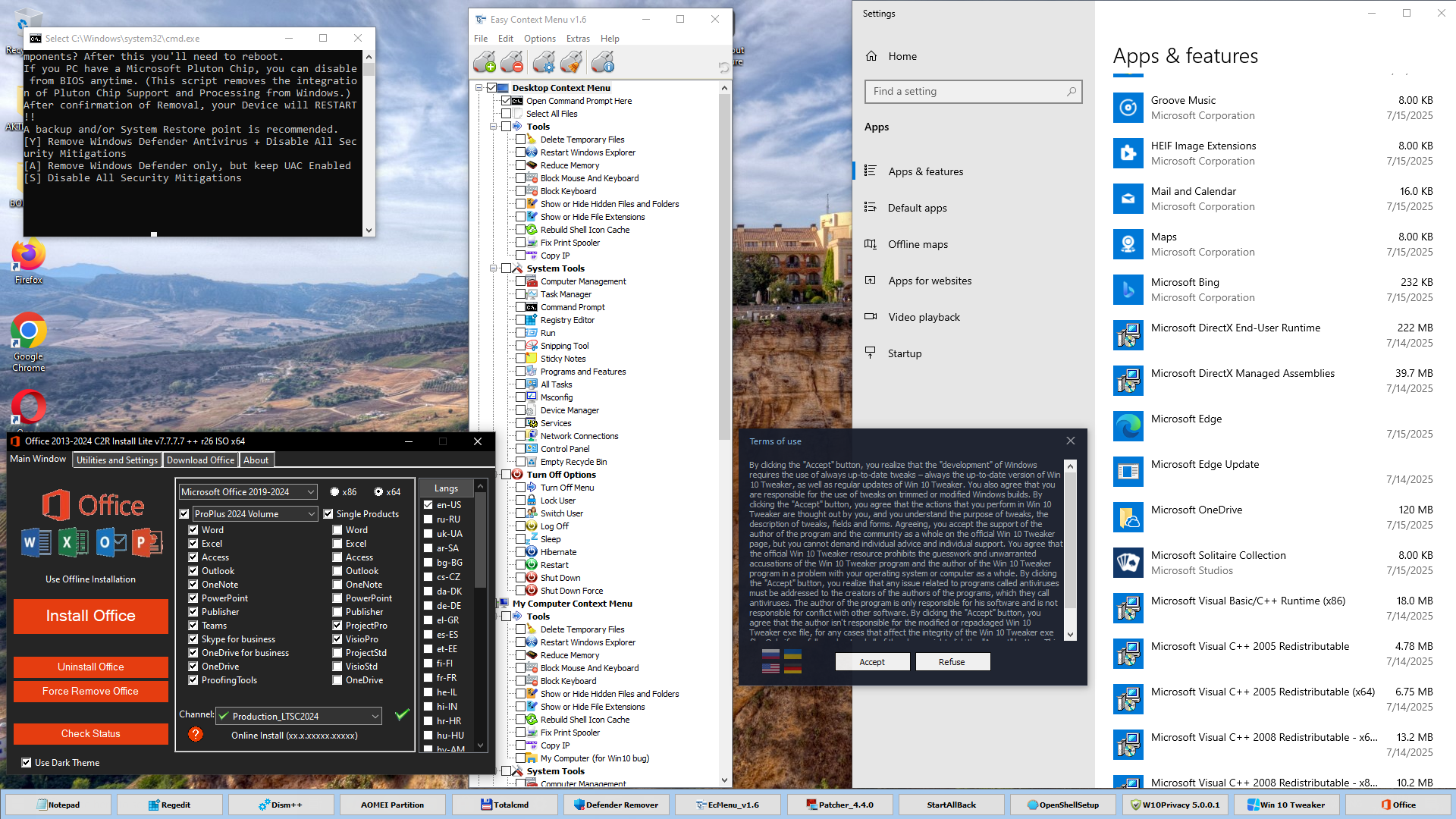Click the mouse broom cleanup icon
This screenshot has height=819, width=1456.
[x=572, y=62]
